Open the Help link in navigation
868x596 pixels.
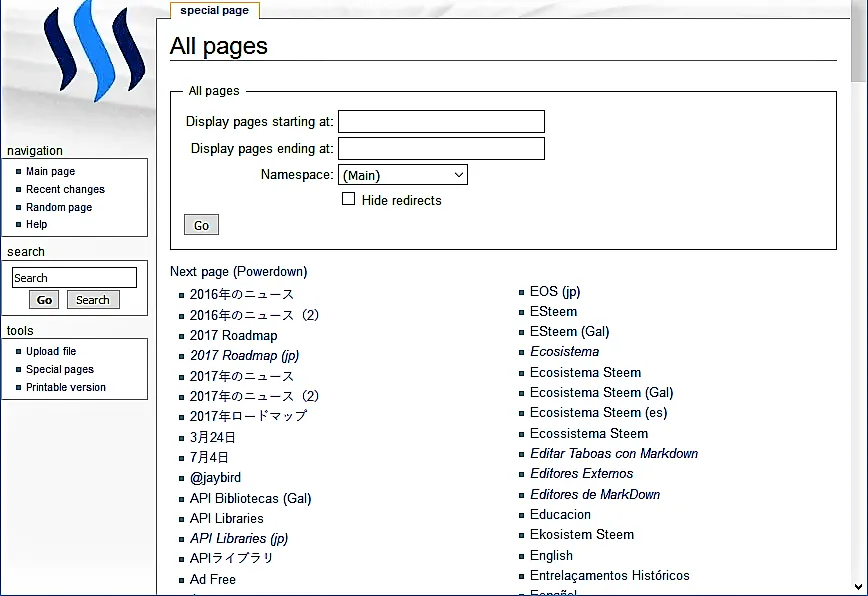click(37, 224)
